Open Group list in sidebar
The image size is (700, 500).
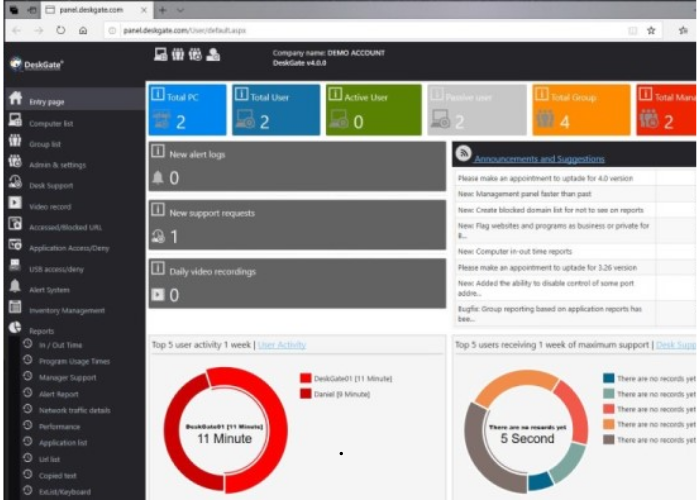pos(45,144)
